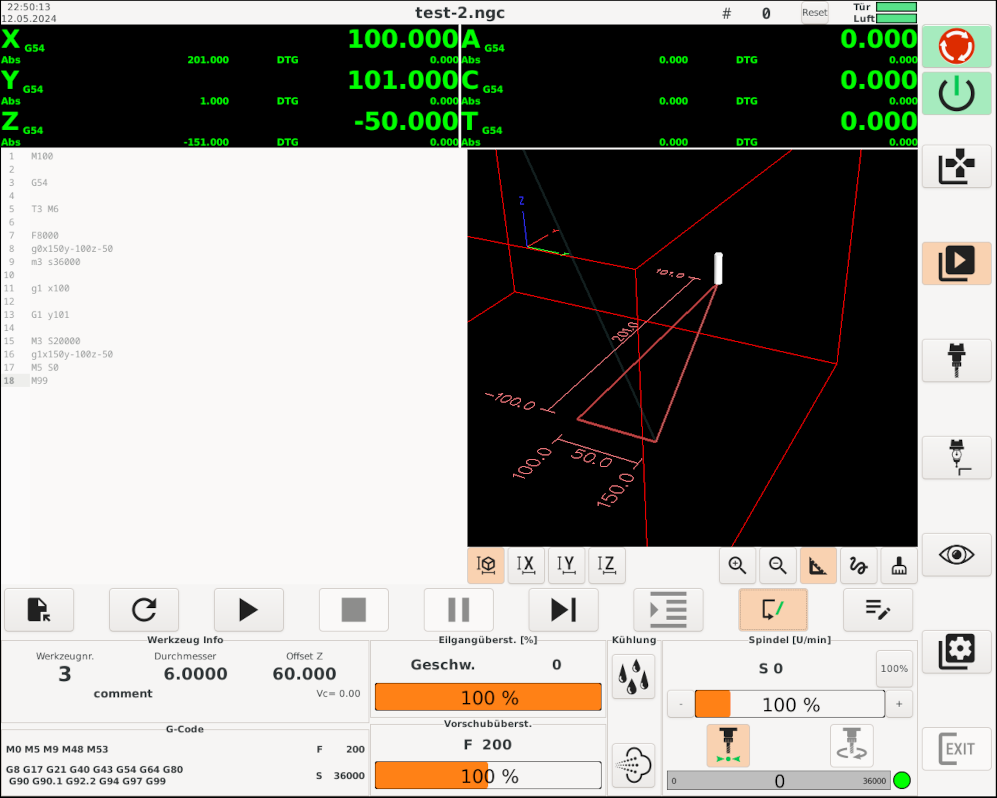This screenshot has width=997, height=798.
Task: Click the emergency stop button
Action: (956, 46)
